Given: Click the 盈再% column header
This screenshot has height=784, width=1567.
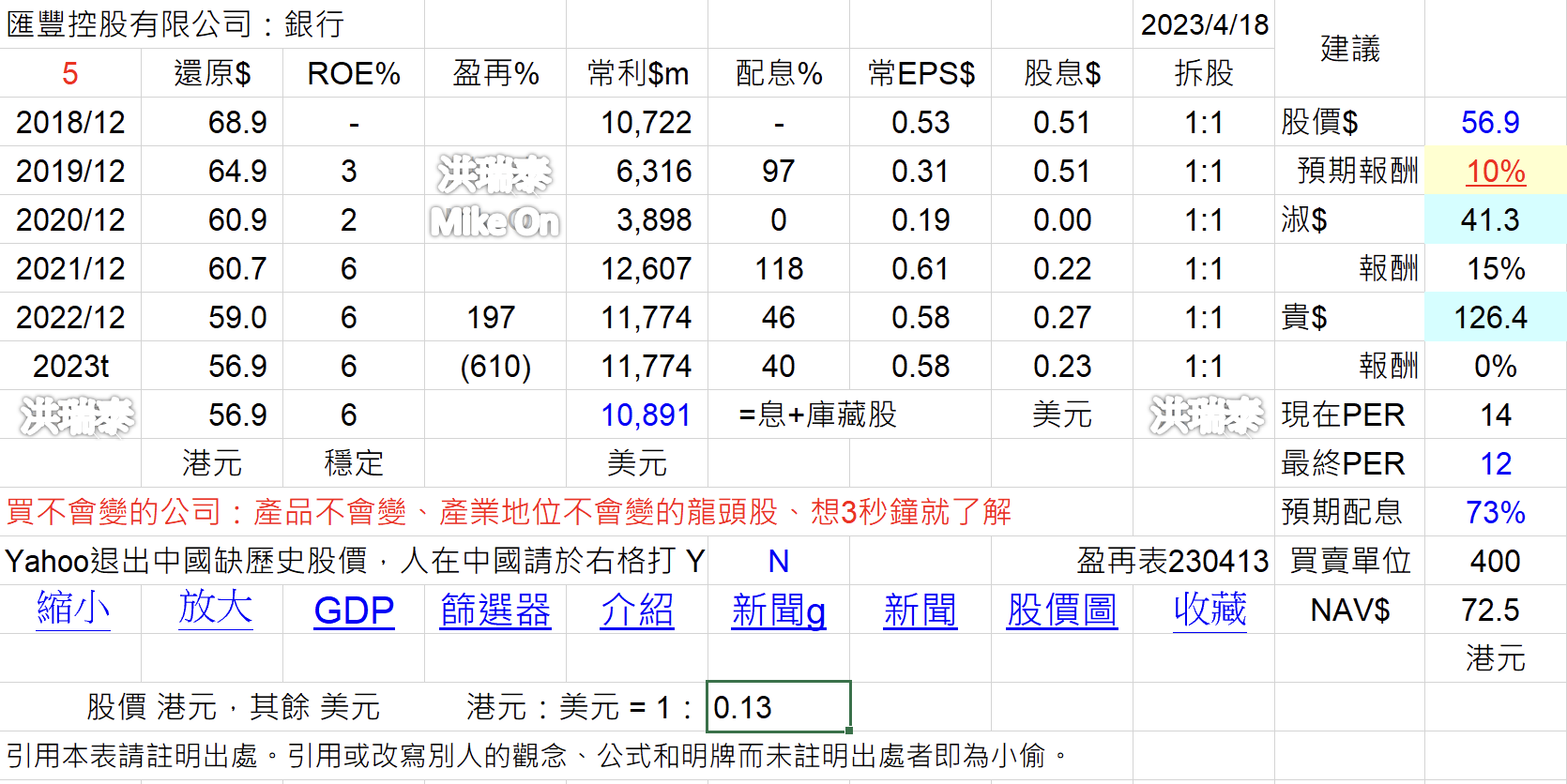Looking at the screenshot, I should 495,73.
